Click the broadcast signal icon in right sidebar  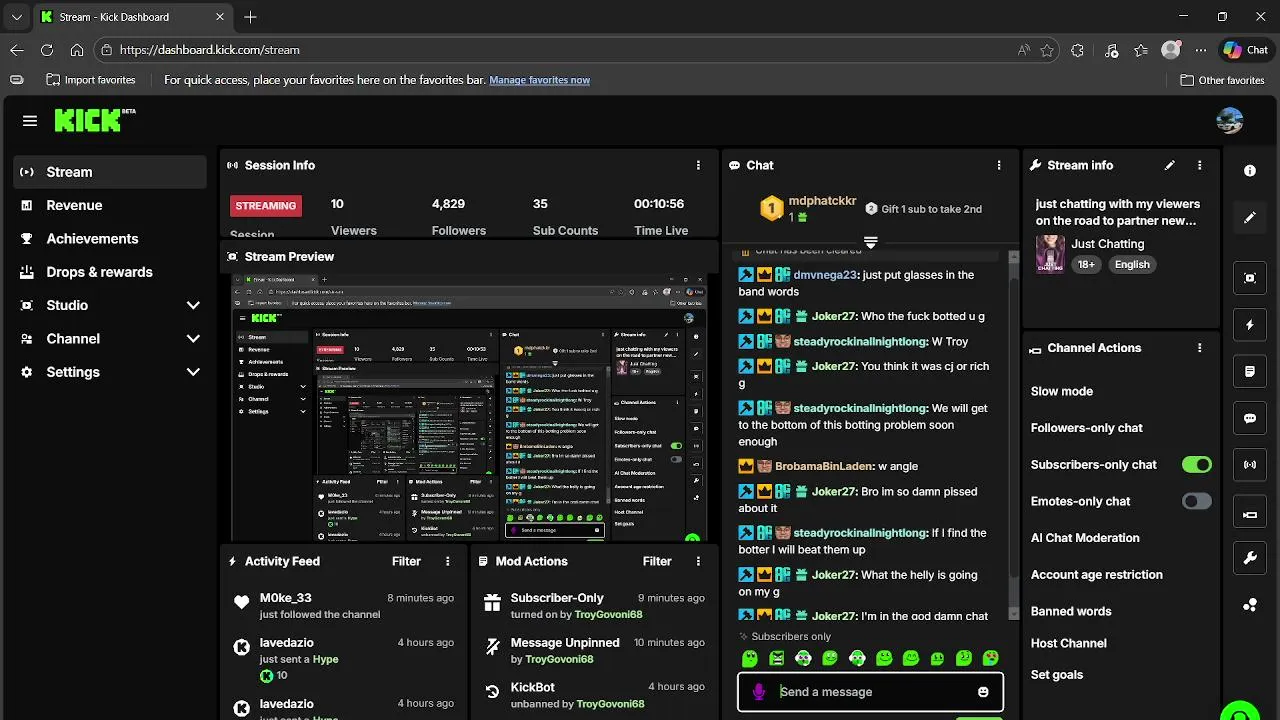point(1250,465)
